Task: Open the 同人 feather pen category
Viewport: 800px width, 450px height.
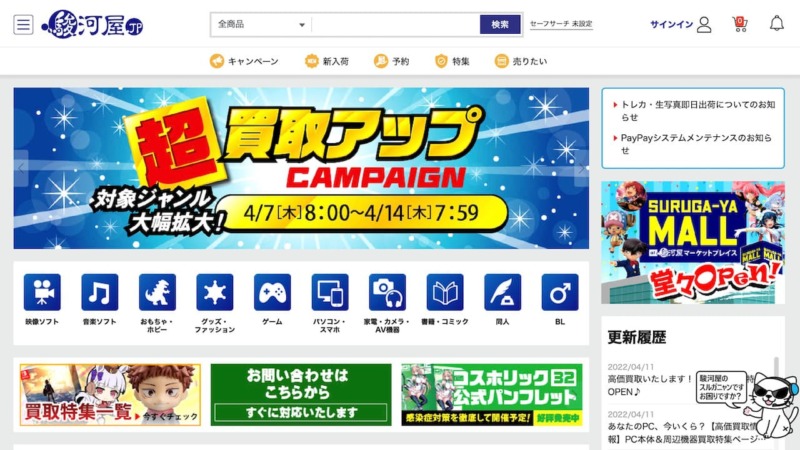Action: [x=503, y=292]
